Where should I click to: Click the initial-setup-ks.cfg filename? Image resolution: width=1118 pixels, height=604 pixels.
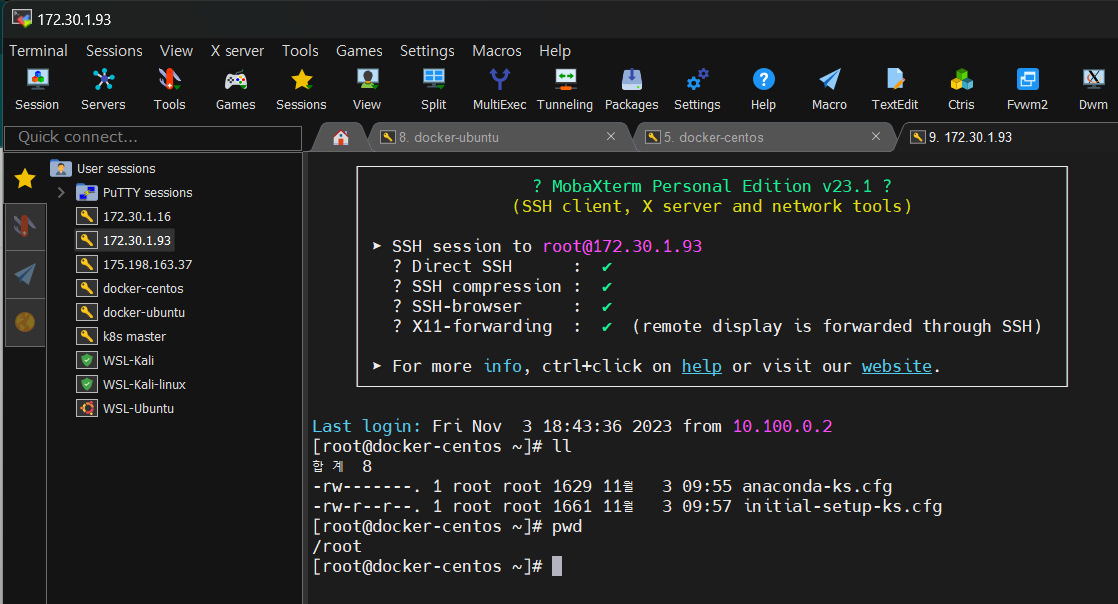842,506
